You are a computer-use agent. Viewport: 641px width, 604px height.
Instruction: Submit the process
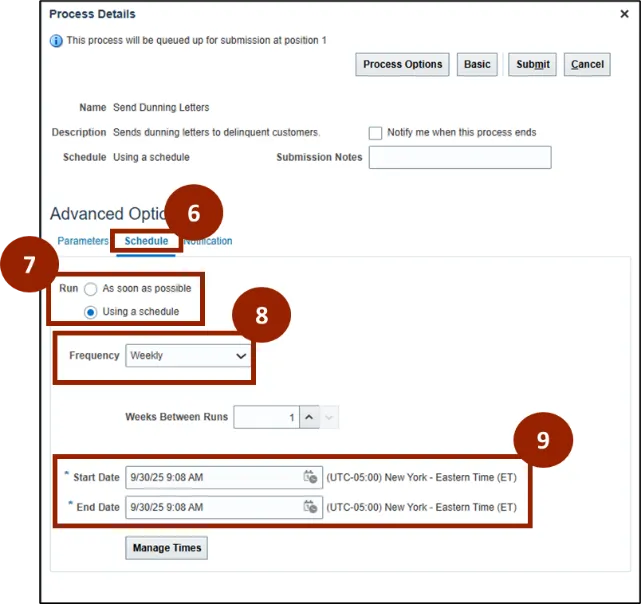click(532, 64)
